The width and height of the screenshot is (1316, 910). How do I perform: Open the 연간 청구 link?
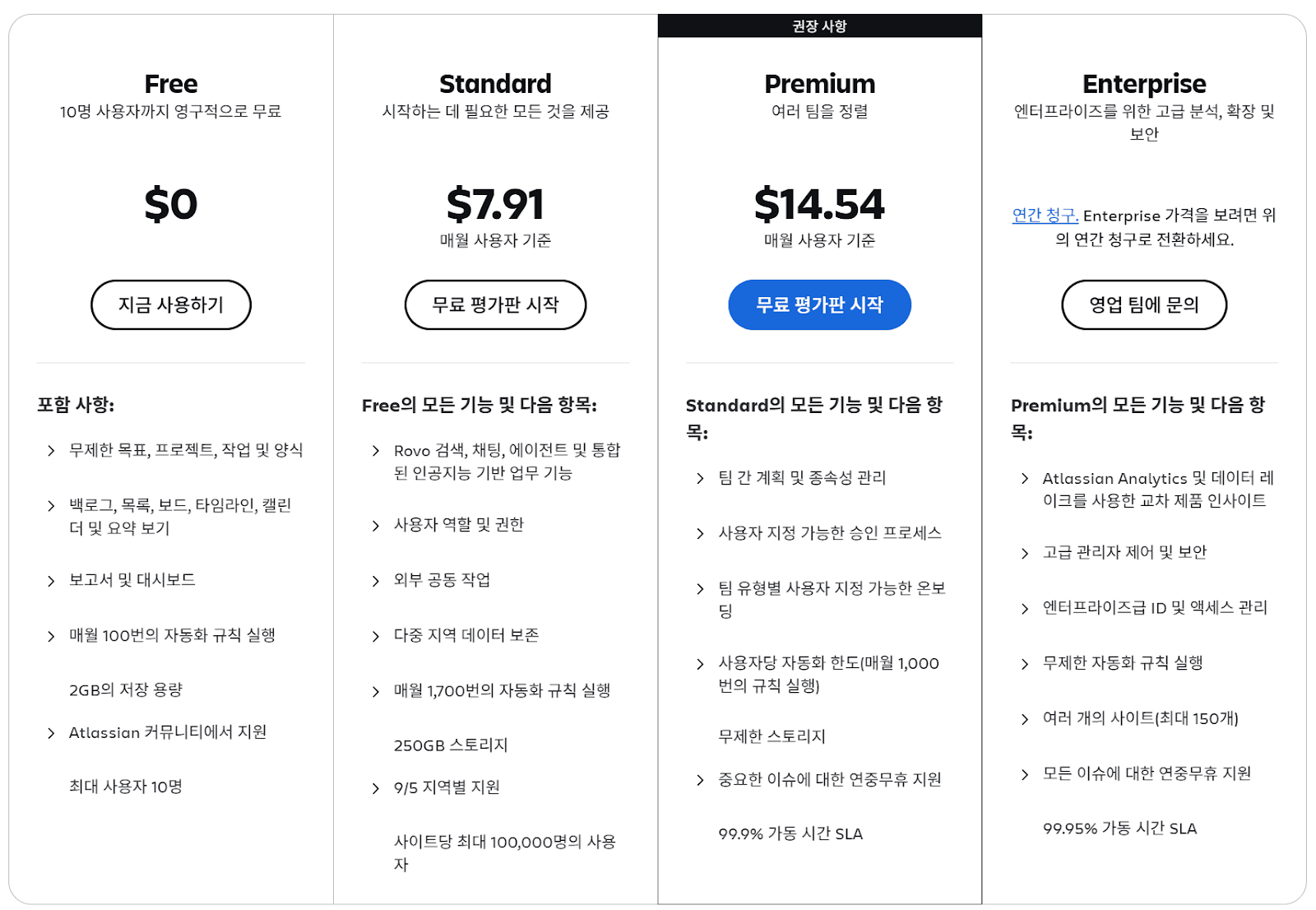click(x=1044, y=216)
